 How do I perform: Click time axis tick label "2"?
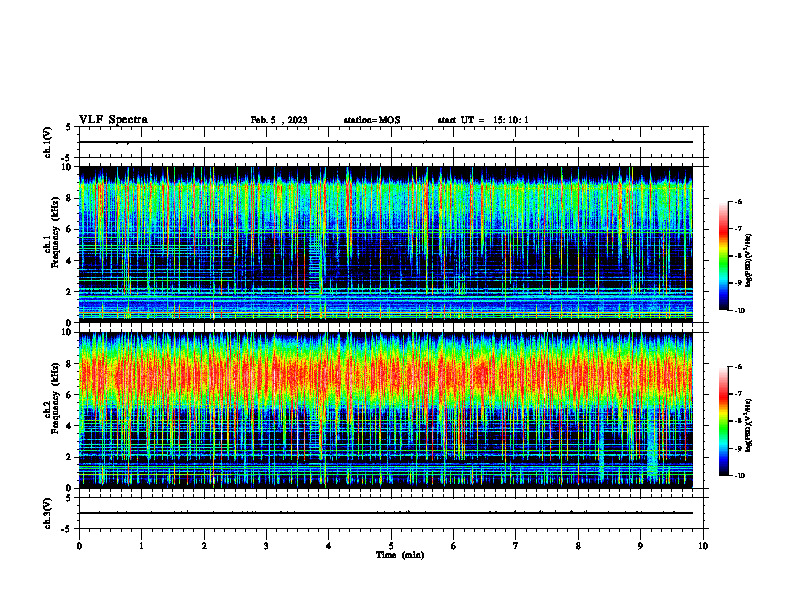tap(204, 546)
